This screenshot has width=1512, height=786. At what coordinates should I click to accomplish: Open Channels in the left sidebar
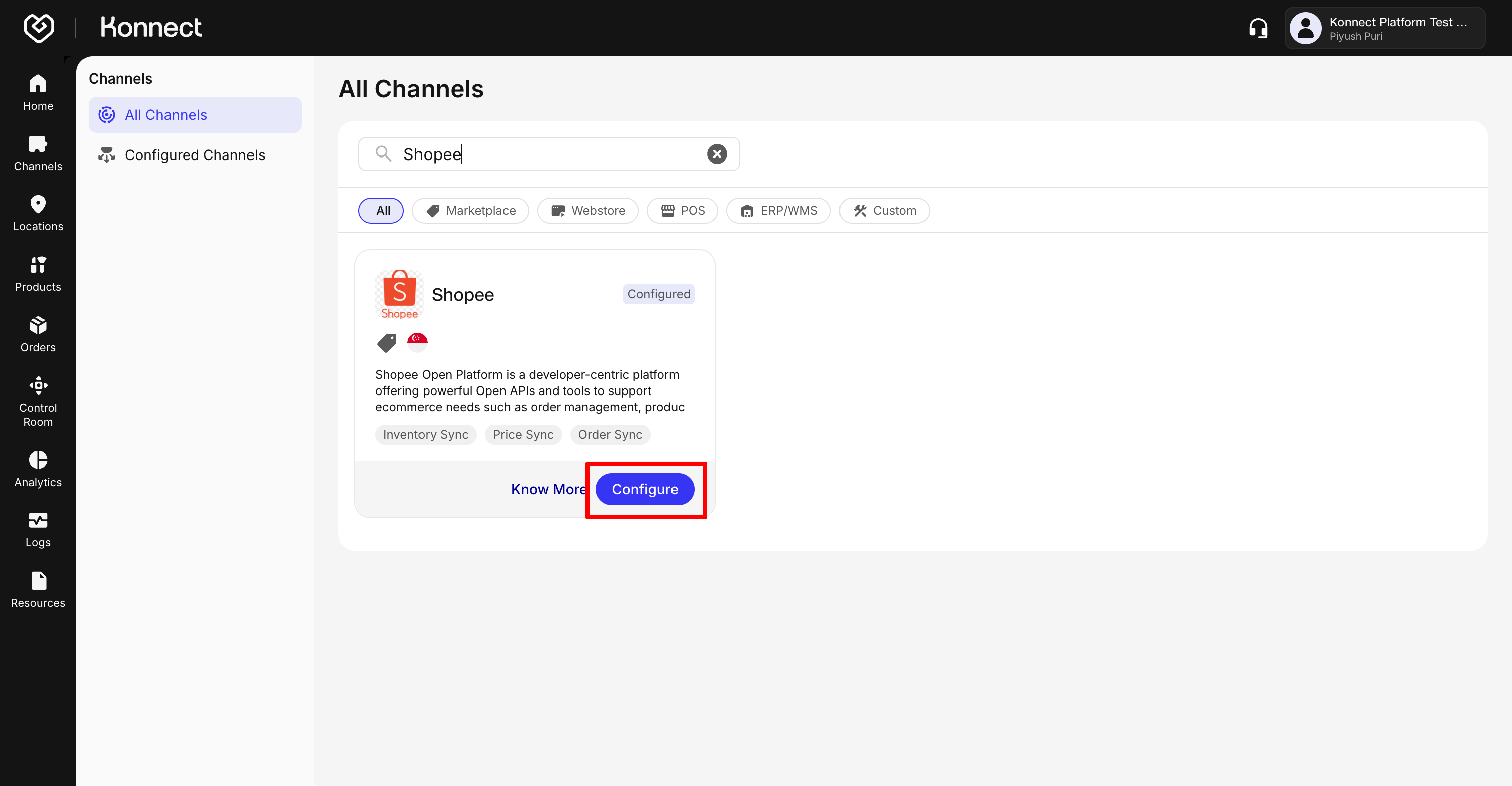tap(38, 153)
